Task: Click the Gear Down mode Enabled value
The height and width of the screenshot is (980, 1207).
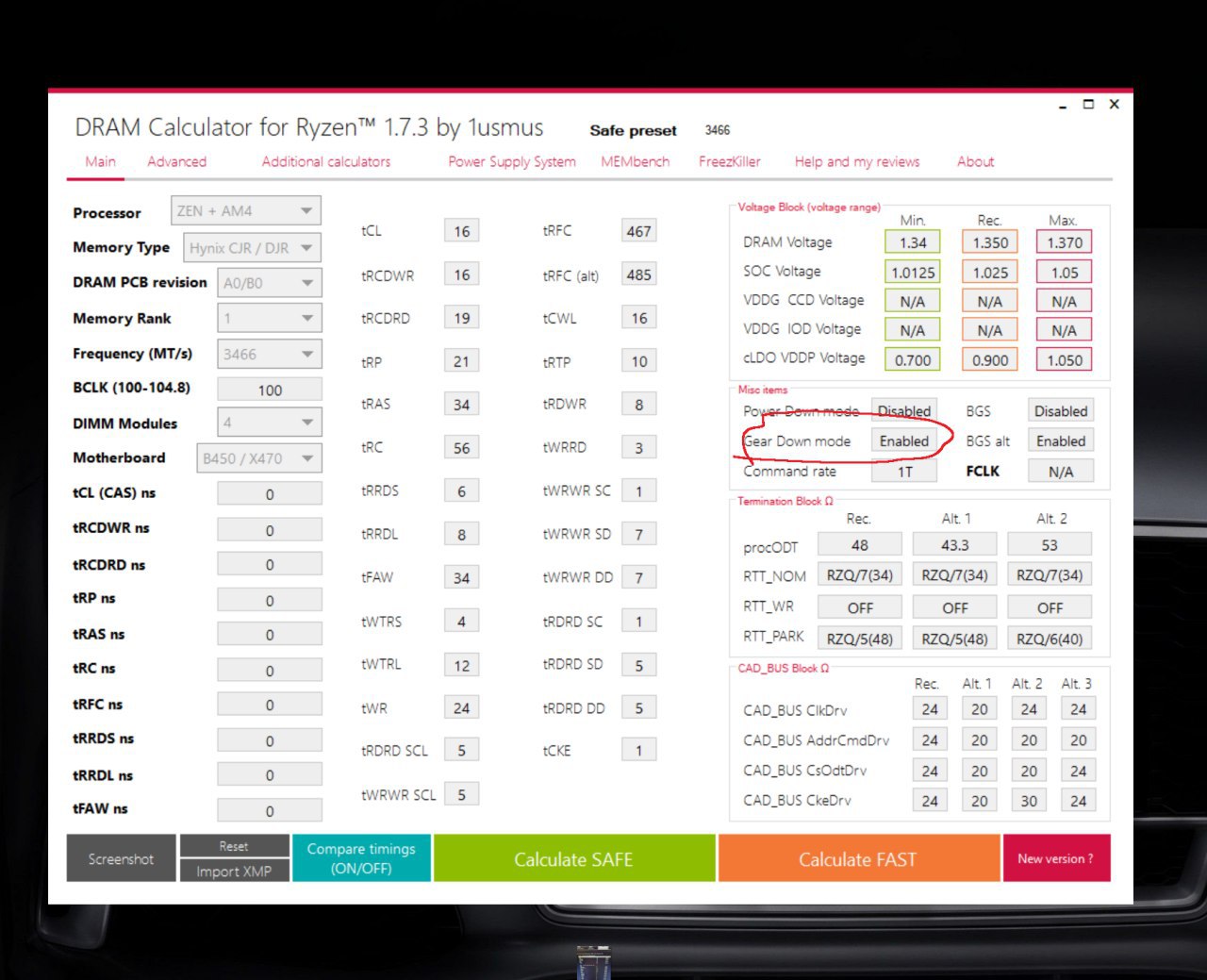Action: pyautogui.click(x=904, y=441)
